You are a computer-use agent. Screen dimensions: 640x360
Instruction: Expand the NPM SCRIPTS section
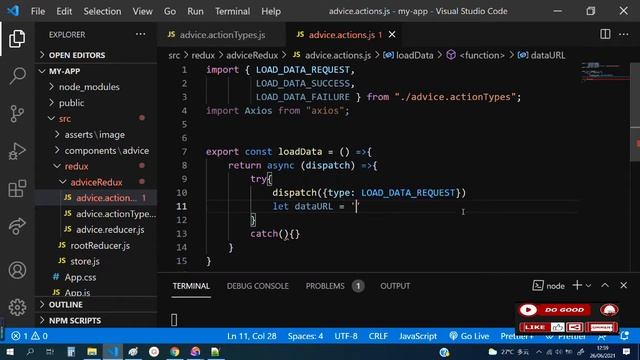(75, 320)
